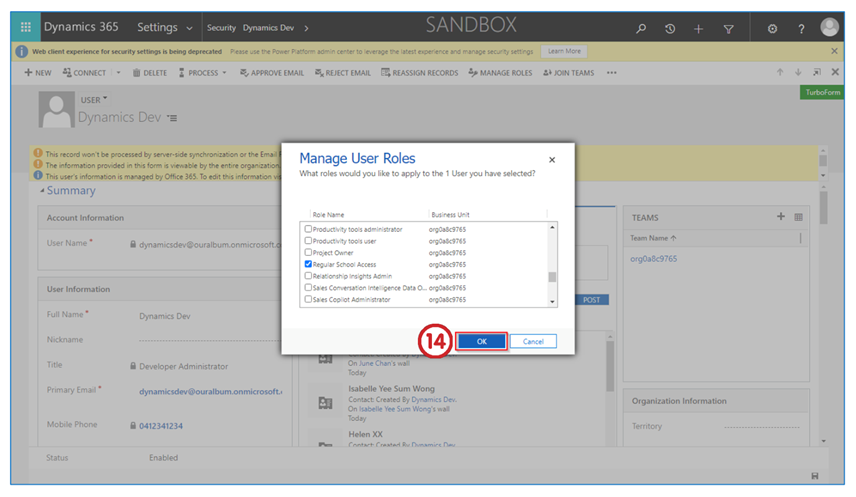This screenshot has height=497, width=856.
Task: Click the help question mark icon
Action: [801, 29]
